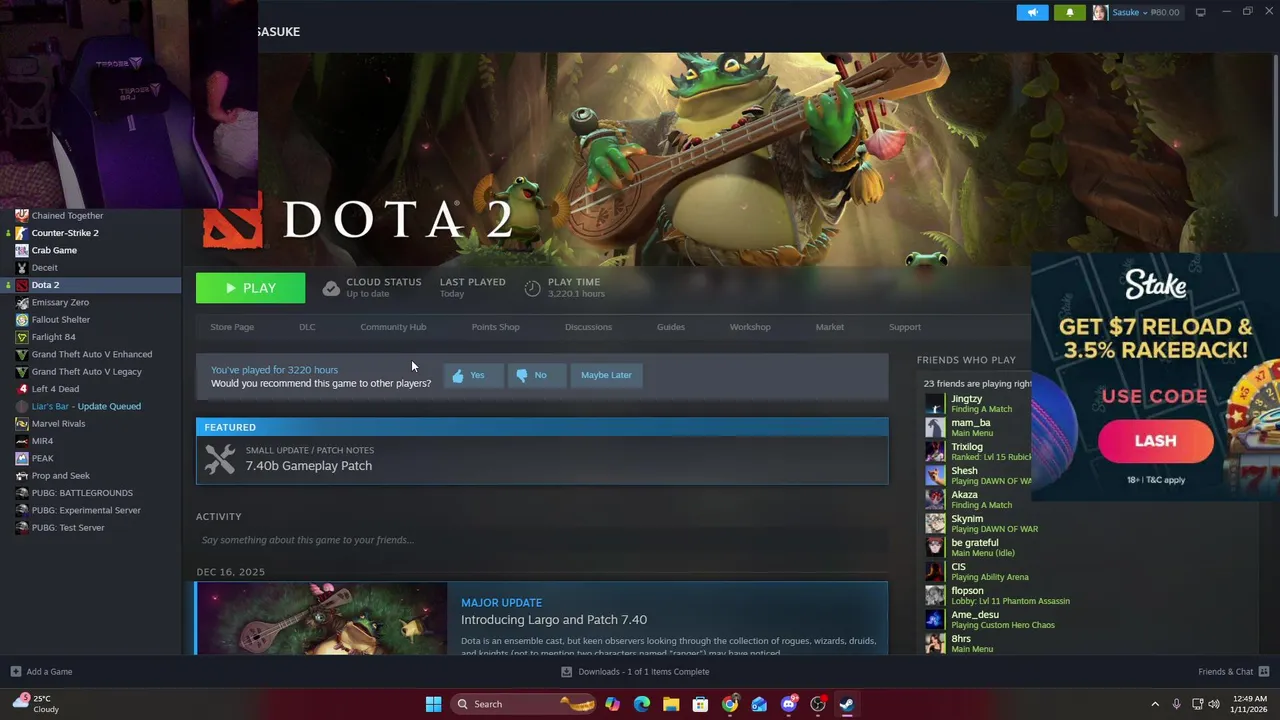
Task: Click the green PLAY button
Action: tap(250, 288)
